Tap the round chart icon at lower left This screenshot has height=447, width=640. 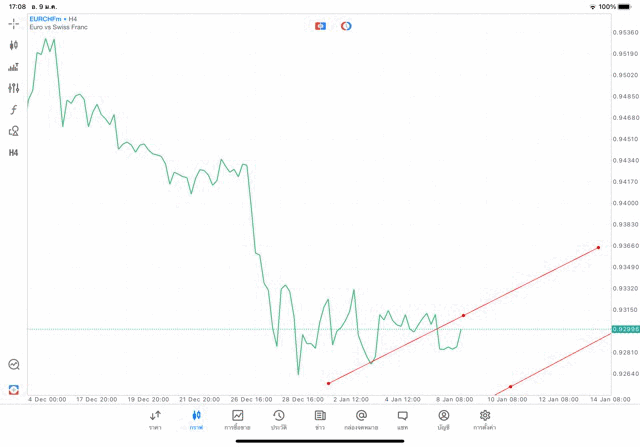(14, 365)
